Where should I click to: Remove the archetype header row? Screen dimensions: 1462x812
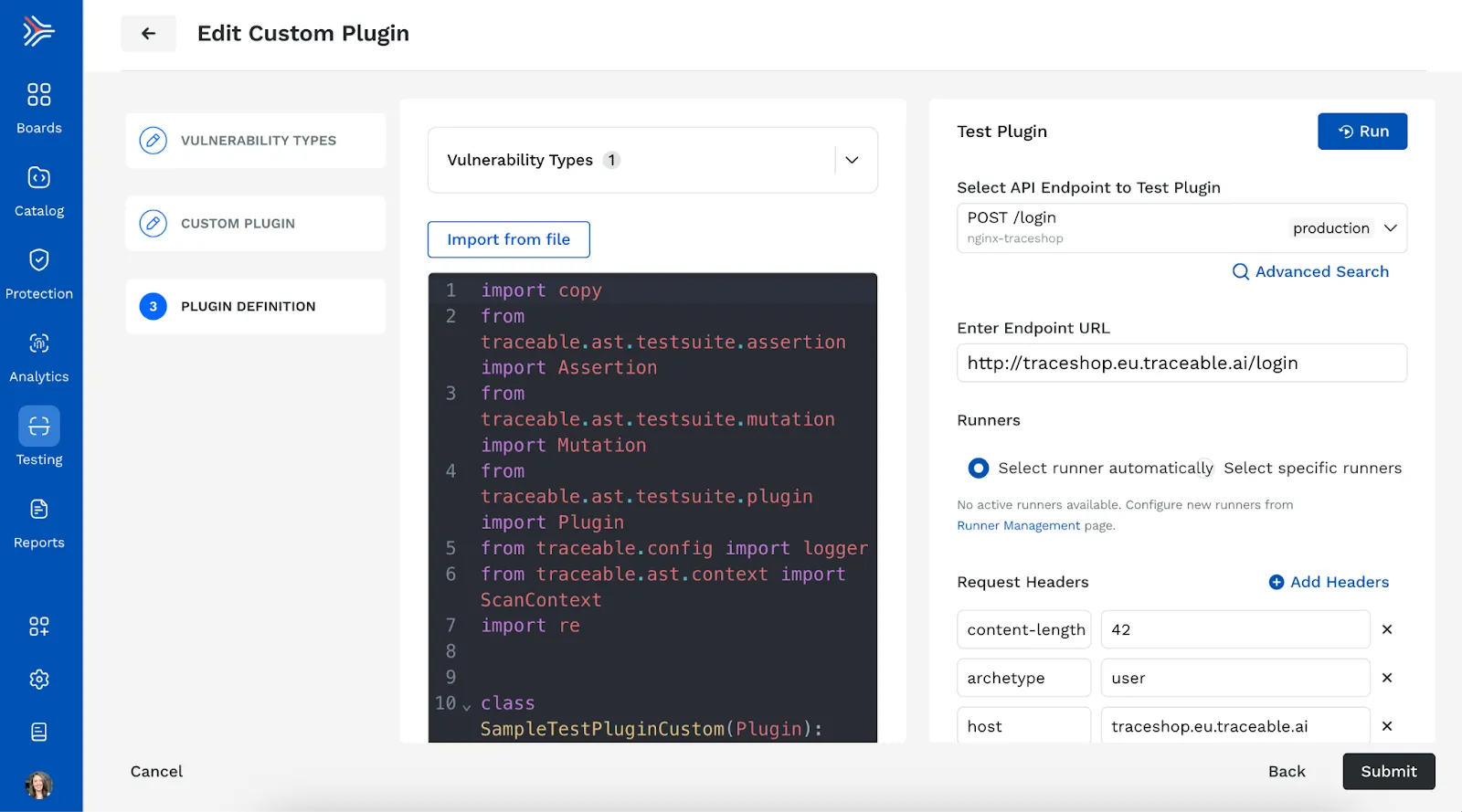click(1387, 678)
